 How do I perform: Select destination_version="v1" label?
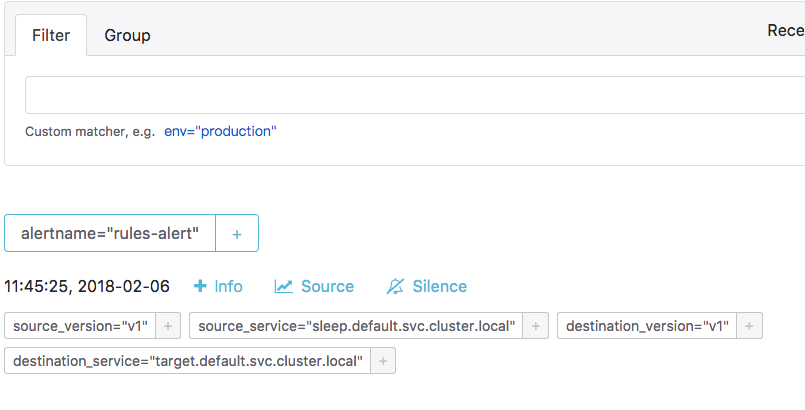[647, 326]
